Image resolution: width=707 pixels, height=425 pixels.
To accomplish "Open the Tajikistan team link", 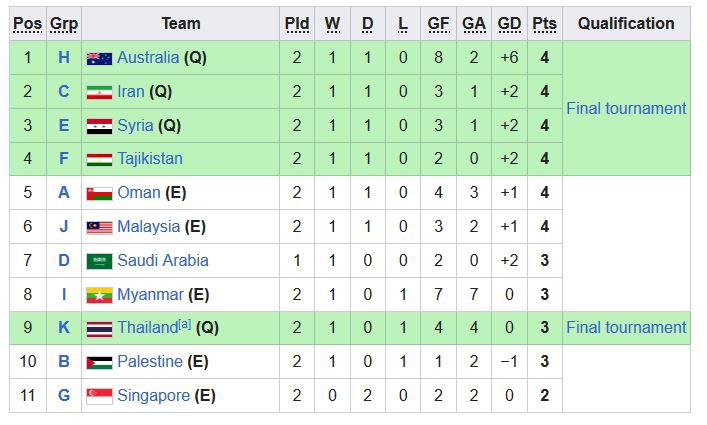I will click(150, 159).
